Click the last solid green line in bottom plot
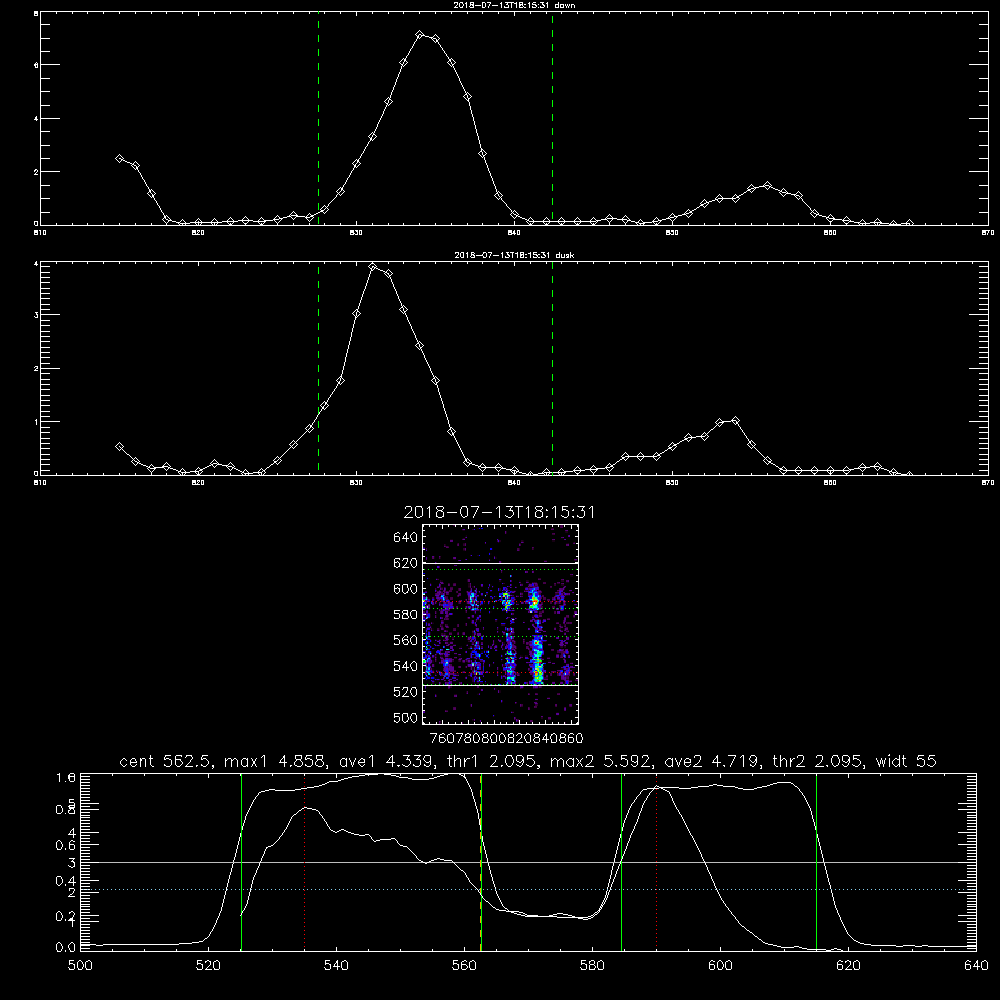 816,862
